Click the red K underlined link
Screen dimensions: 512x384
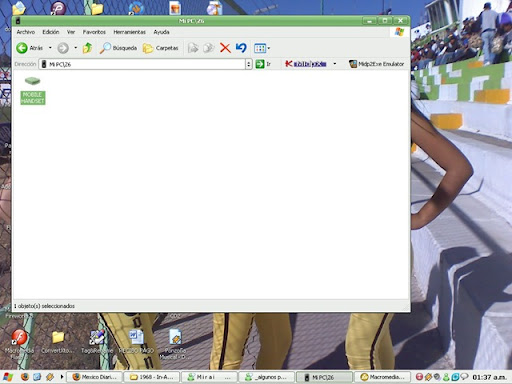[x=306, y=64]
